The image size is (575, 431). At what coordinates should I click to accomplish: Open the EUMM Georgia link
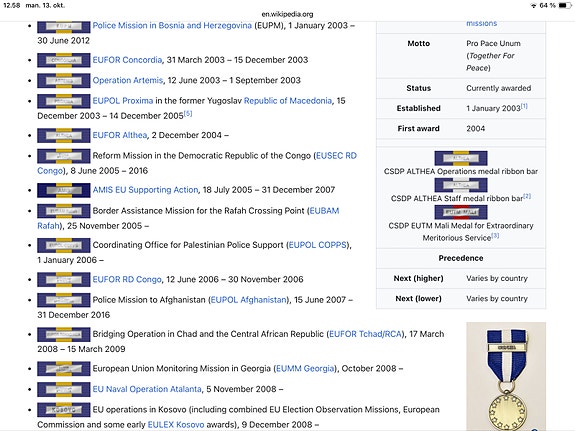point(305,368)
